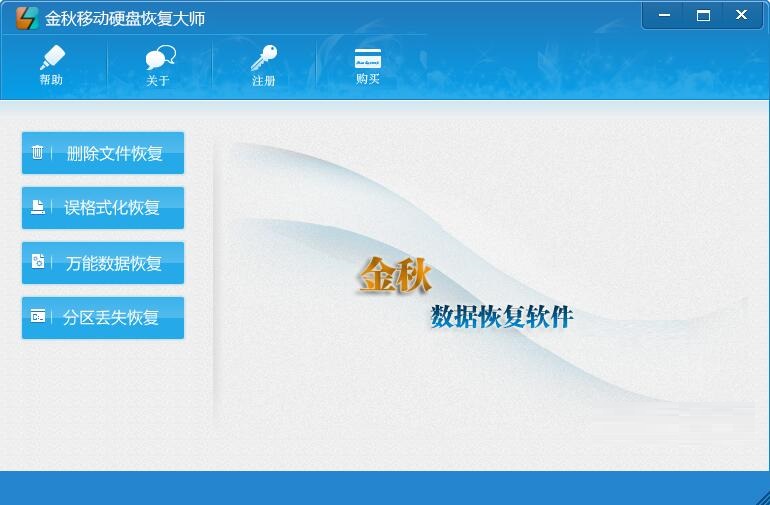770x505 pixels.
Task: Choose 万能数据恢复 mode
Action: pos(103,263)
